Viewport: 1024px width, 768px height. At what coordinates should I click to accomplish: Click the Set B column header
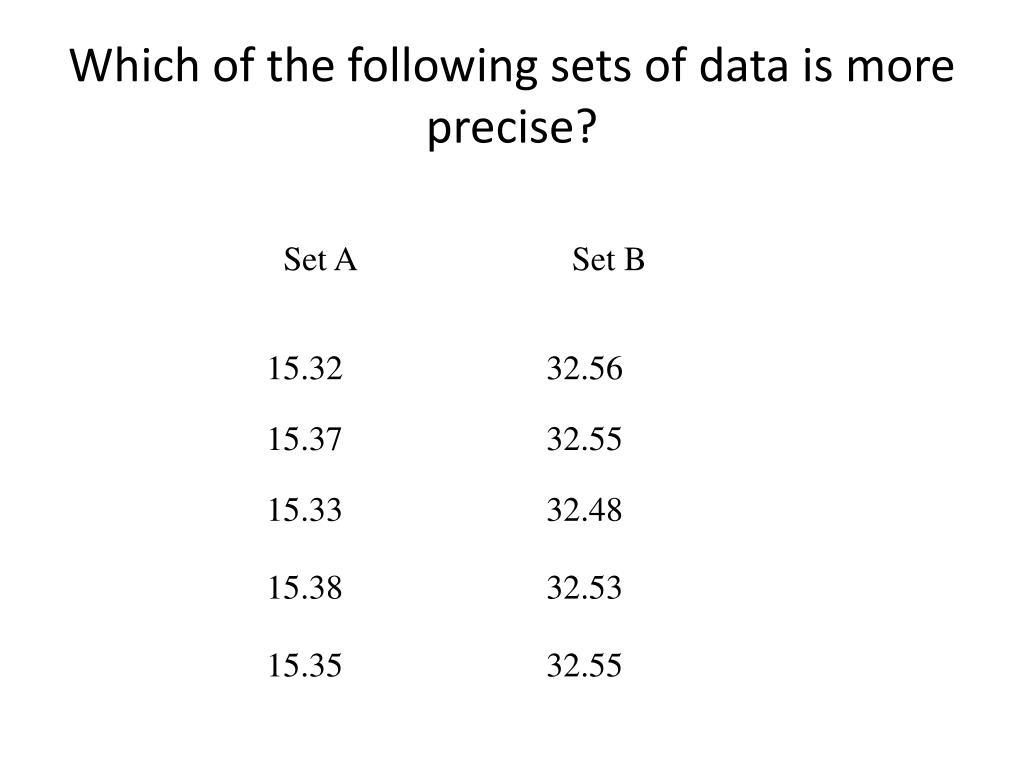608,261
